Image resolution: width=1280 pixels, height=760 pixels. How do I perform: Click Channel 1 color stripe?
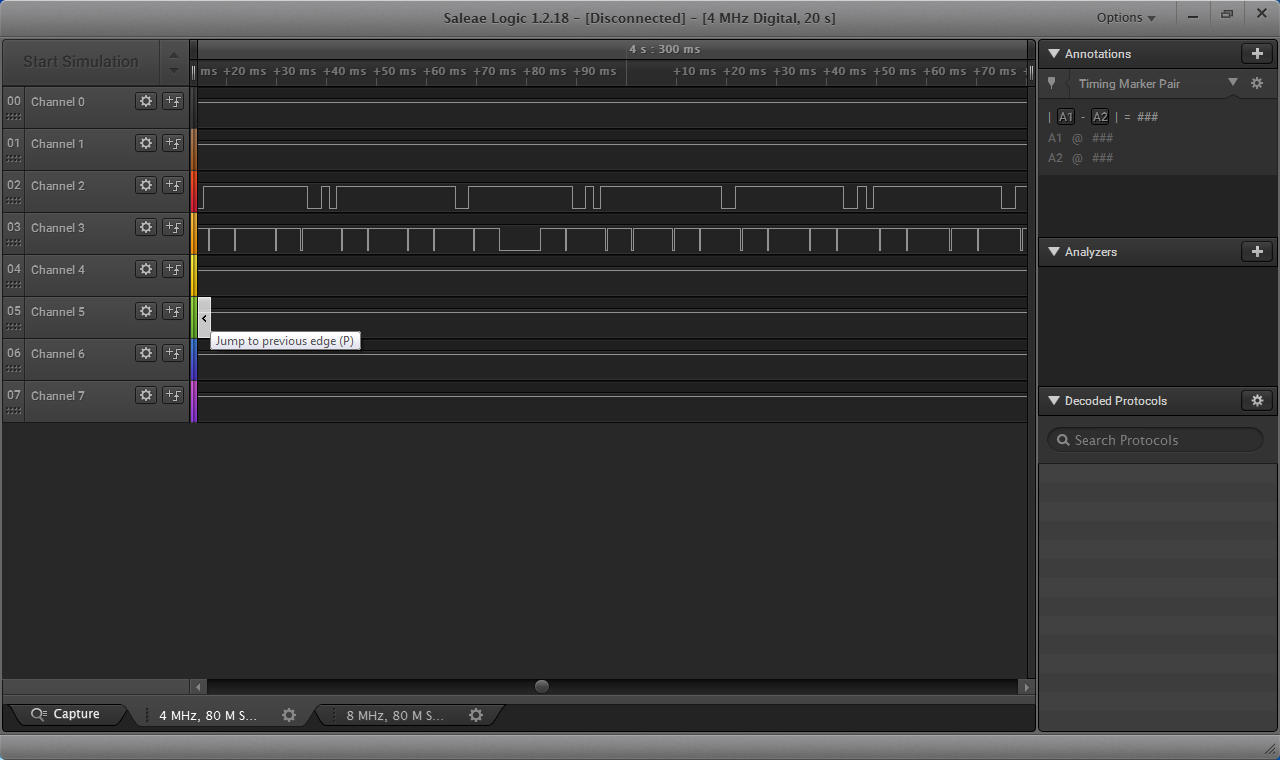(x=194, y=149)
